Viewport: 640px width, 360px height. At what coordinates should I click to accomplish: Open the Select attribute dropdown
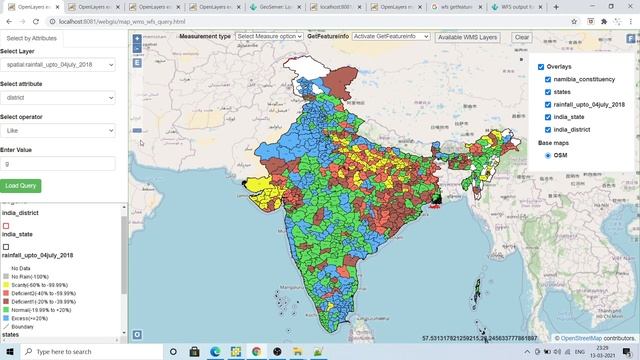58,98
